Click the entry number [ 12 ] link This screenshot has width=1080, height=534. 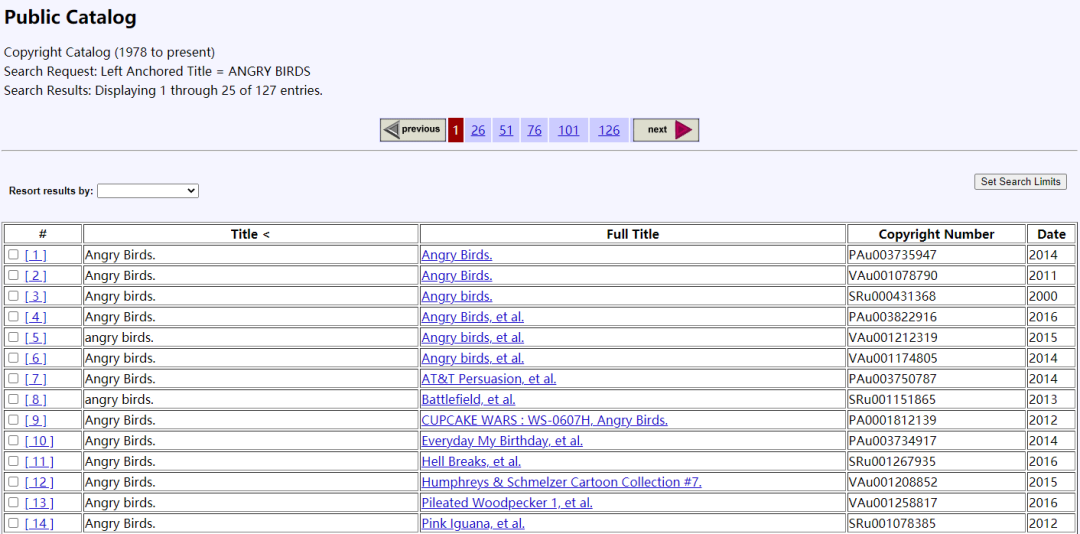point(39,482)
